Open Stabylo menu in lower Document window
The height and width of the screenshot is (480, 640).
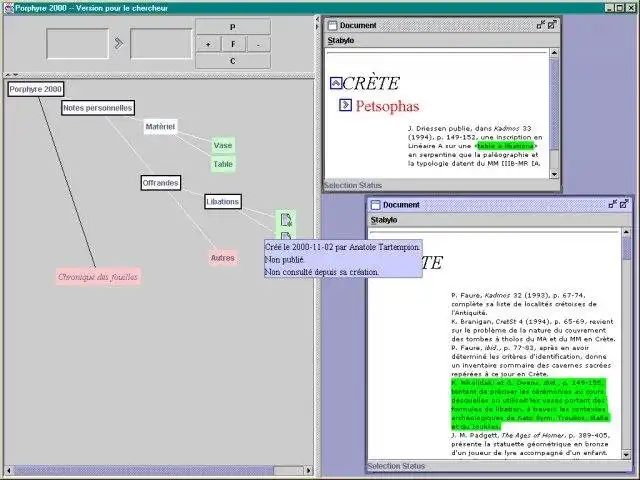[x=384, y=220]
